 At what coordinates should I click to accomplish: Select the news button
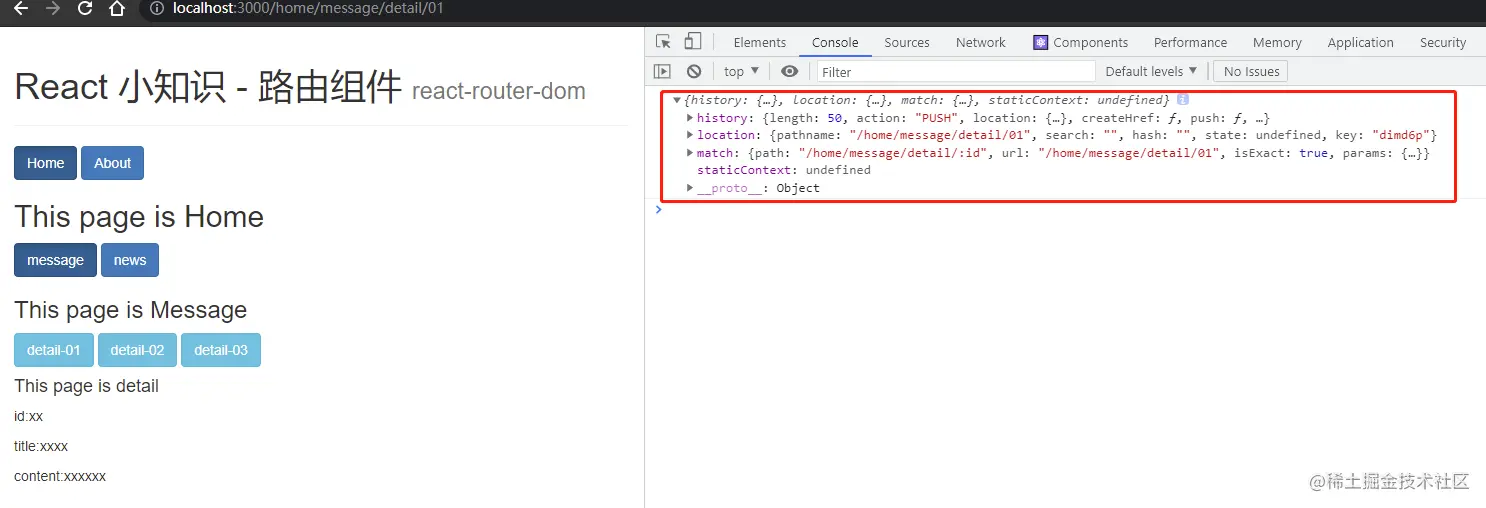click(130, 260)
